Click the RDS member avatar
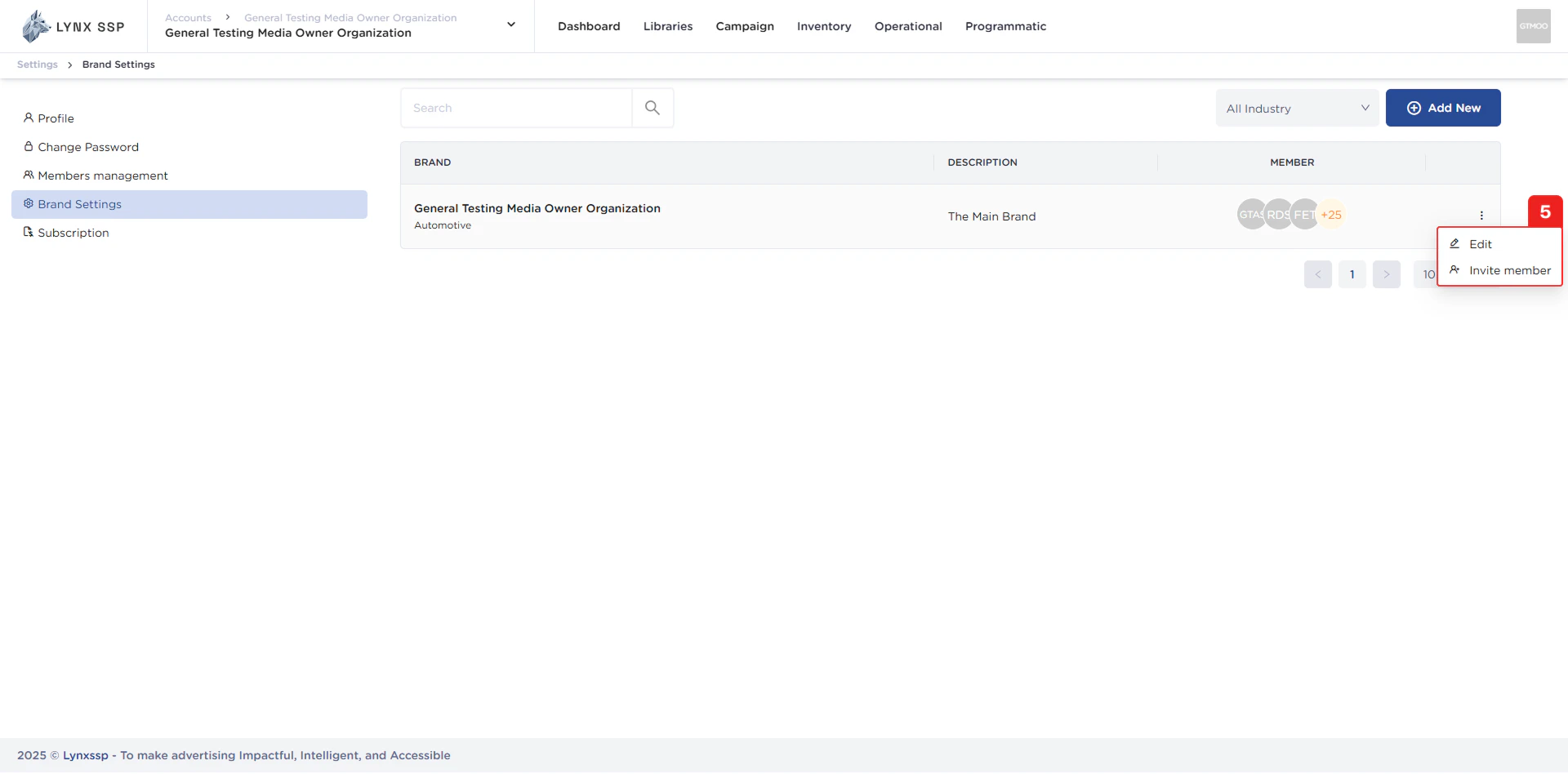Viewport: 1568px width, 774px height. tap(1278, 215)
